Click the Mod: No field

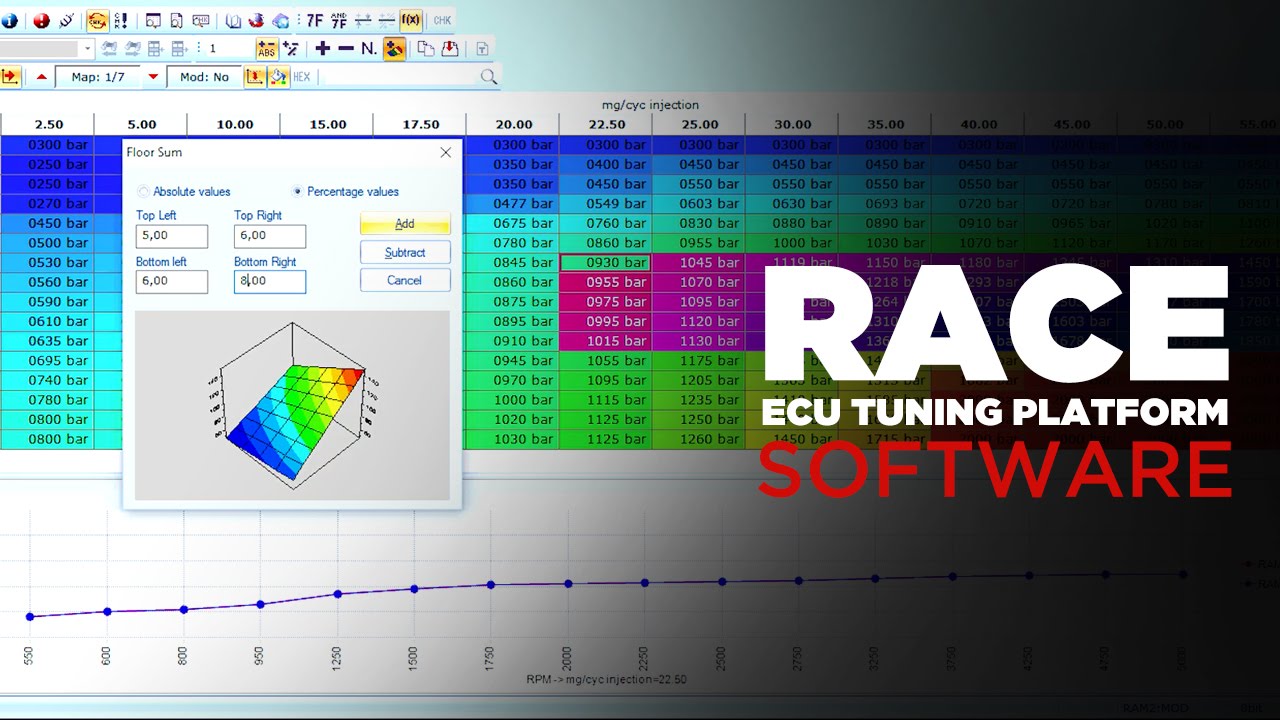point(204,77)
